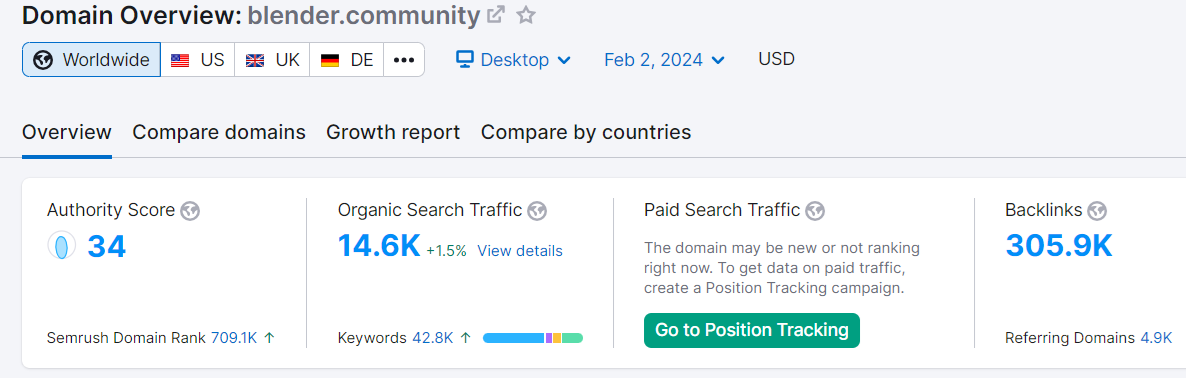The image size is (1186, 378).
Task: Click globe icon beside Paid Search Traffic
Action: 815,211
